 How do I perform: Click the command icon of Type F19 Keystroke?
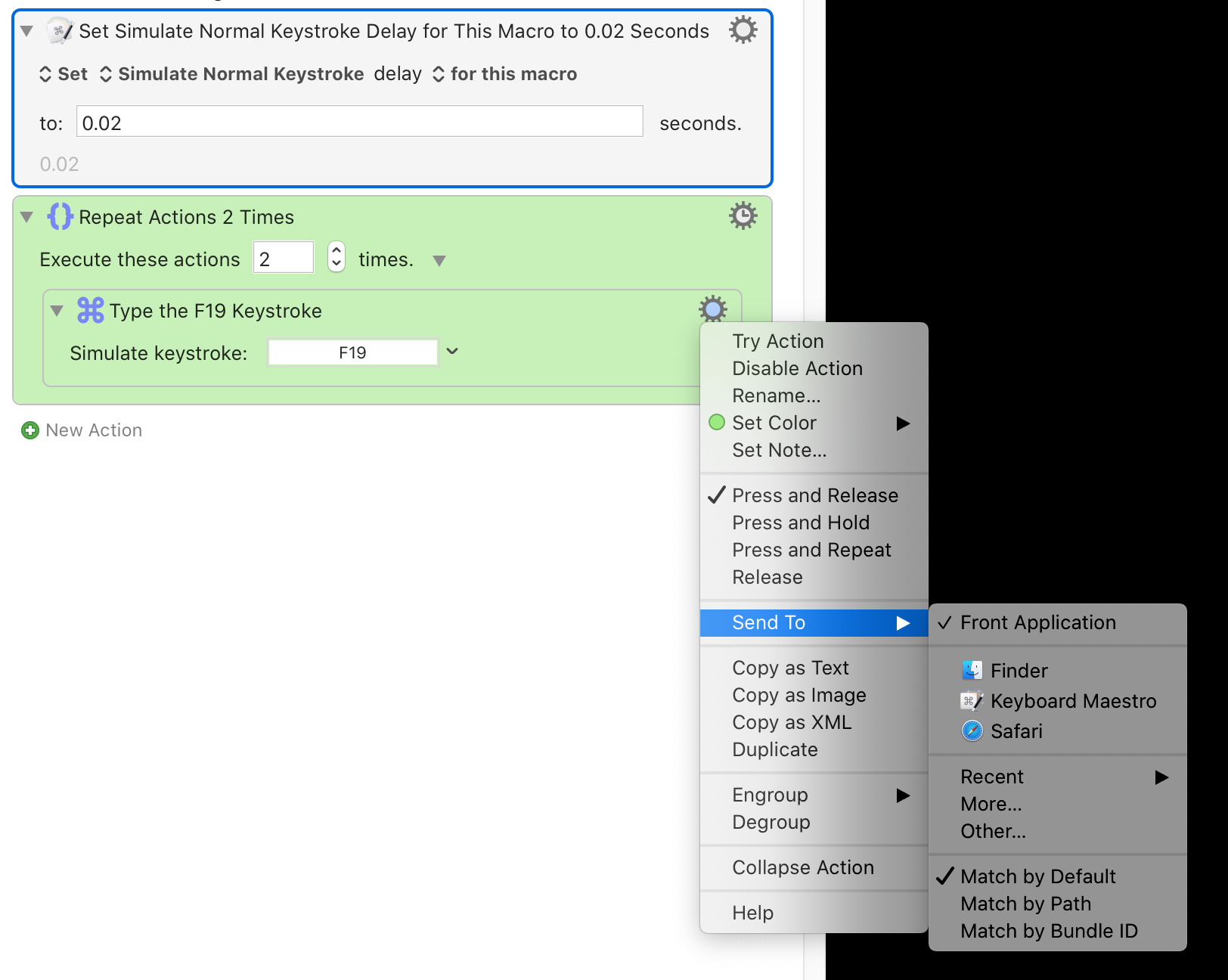coord(90,310)
